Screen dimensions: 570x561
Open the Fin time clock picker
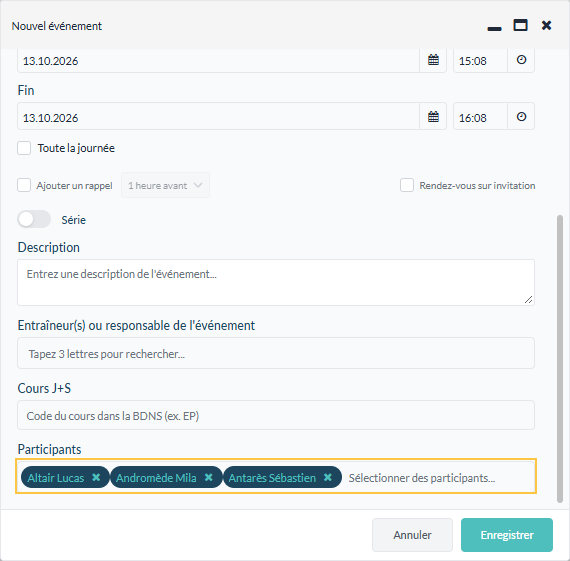[x=521, y=117]
